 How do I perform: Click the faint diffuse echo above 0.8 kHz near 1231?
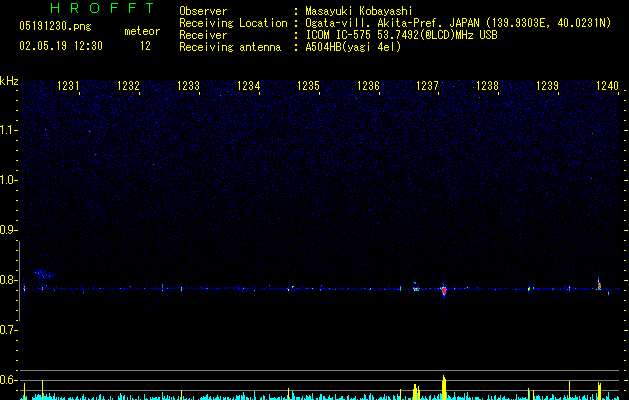[x=43, y=274]
